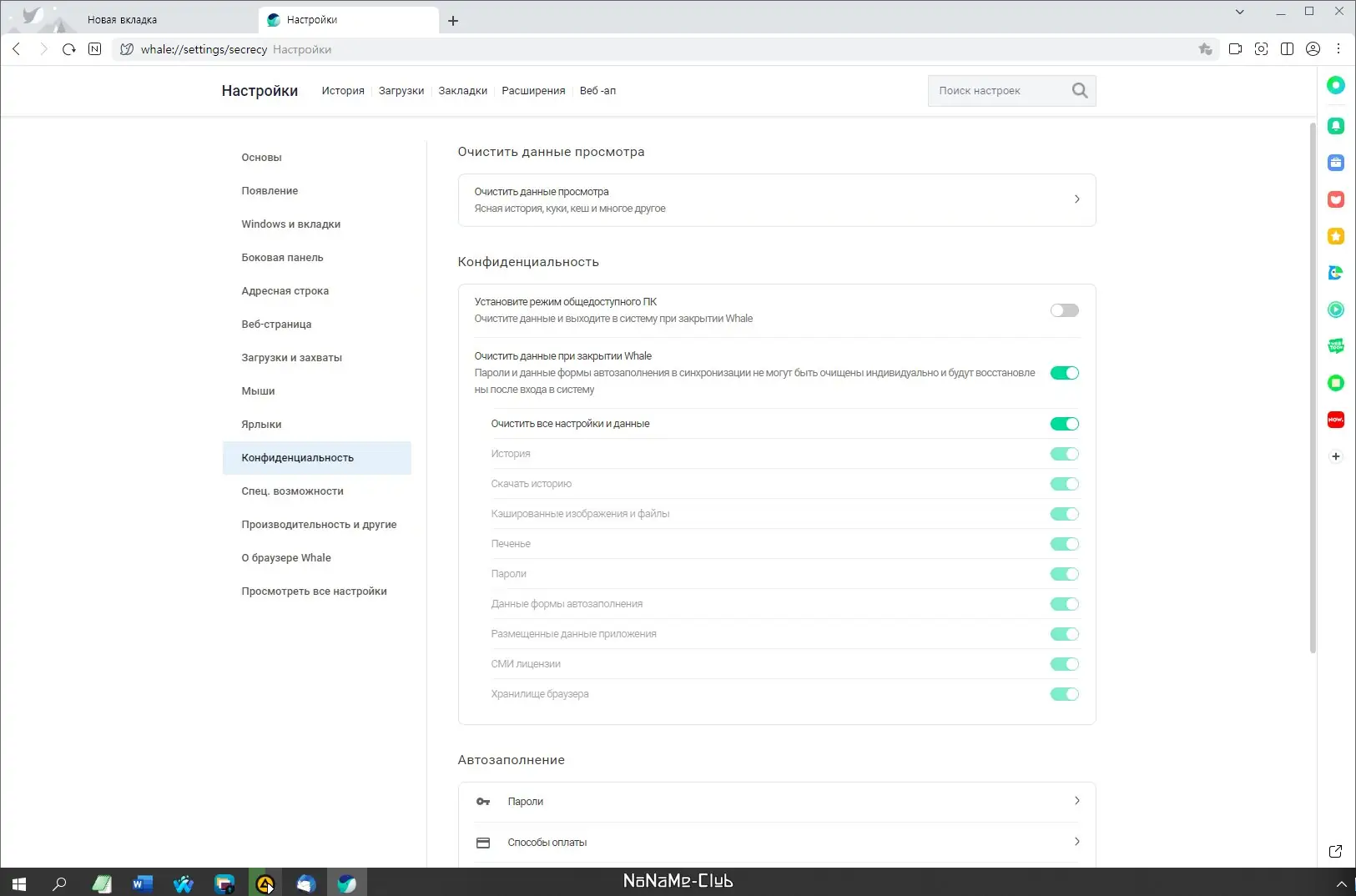
Task: Open the green play-button media sidebar app
Action: click(1336, 310)
